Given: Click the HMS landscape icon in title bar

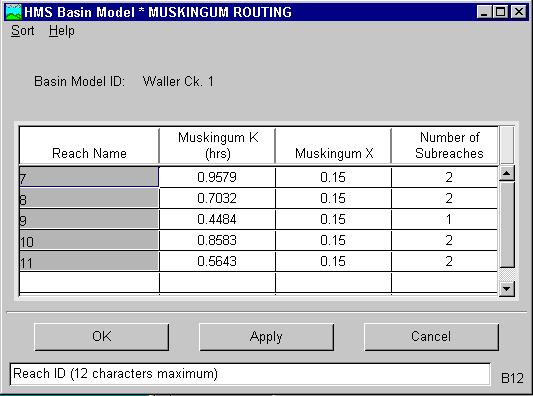Looking at the screenshot, I should tap(14, 12).
